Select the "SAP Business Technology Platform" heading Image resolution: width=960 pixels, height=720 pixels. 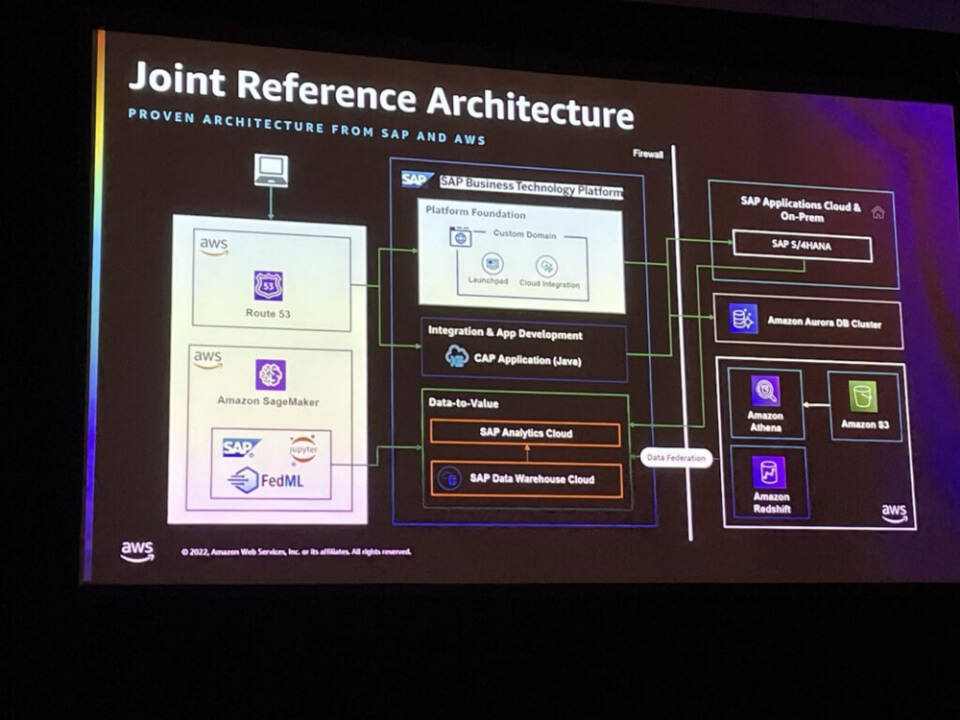click(531, 187)
